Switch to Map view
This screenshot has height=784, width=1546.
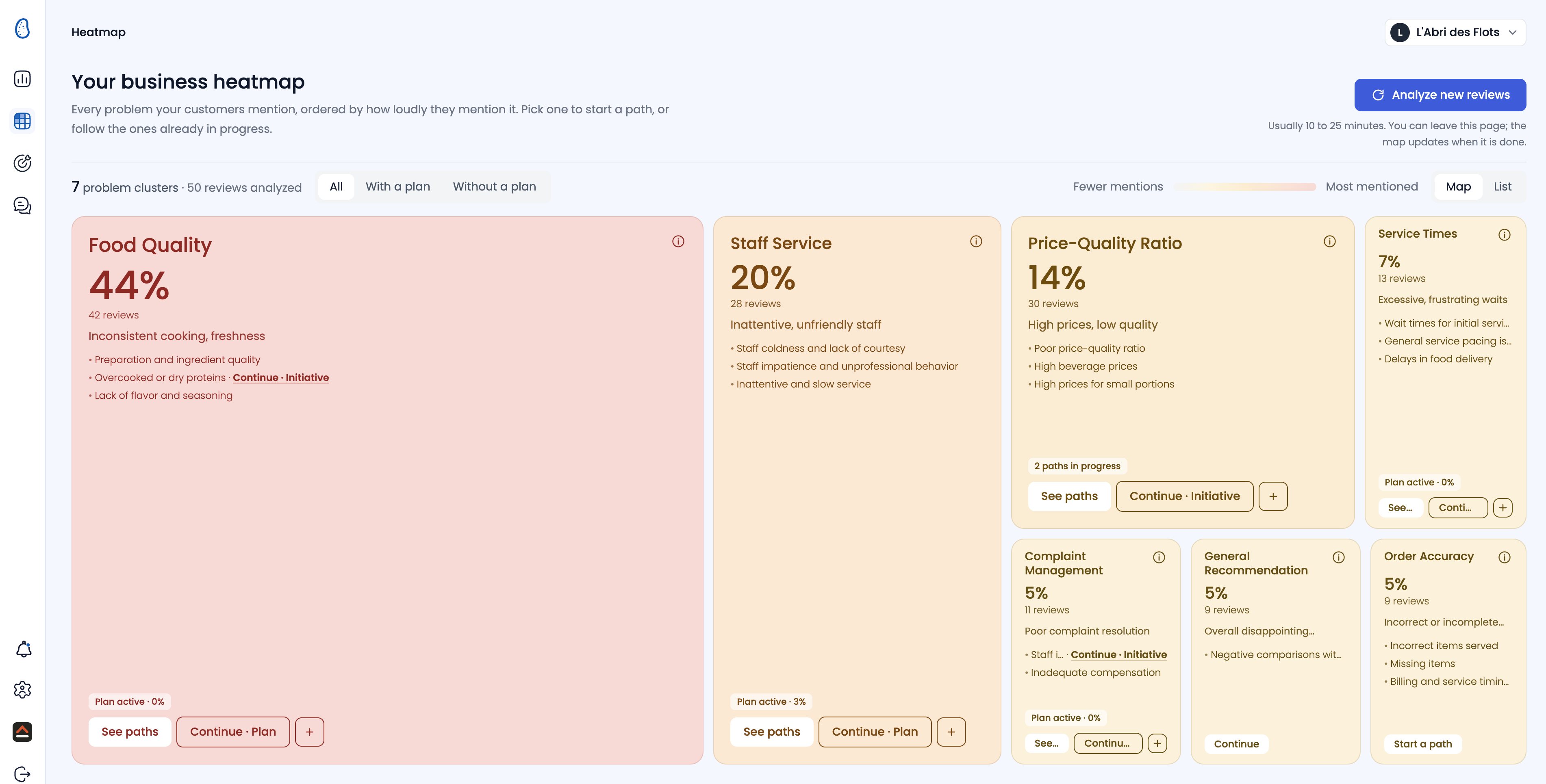pyautogui.click(x=1458, y=186)
